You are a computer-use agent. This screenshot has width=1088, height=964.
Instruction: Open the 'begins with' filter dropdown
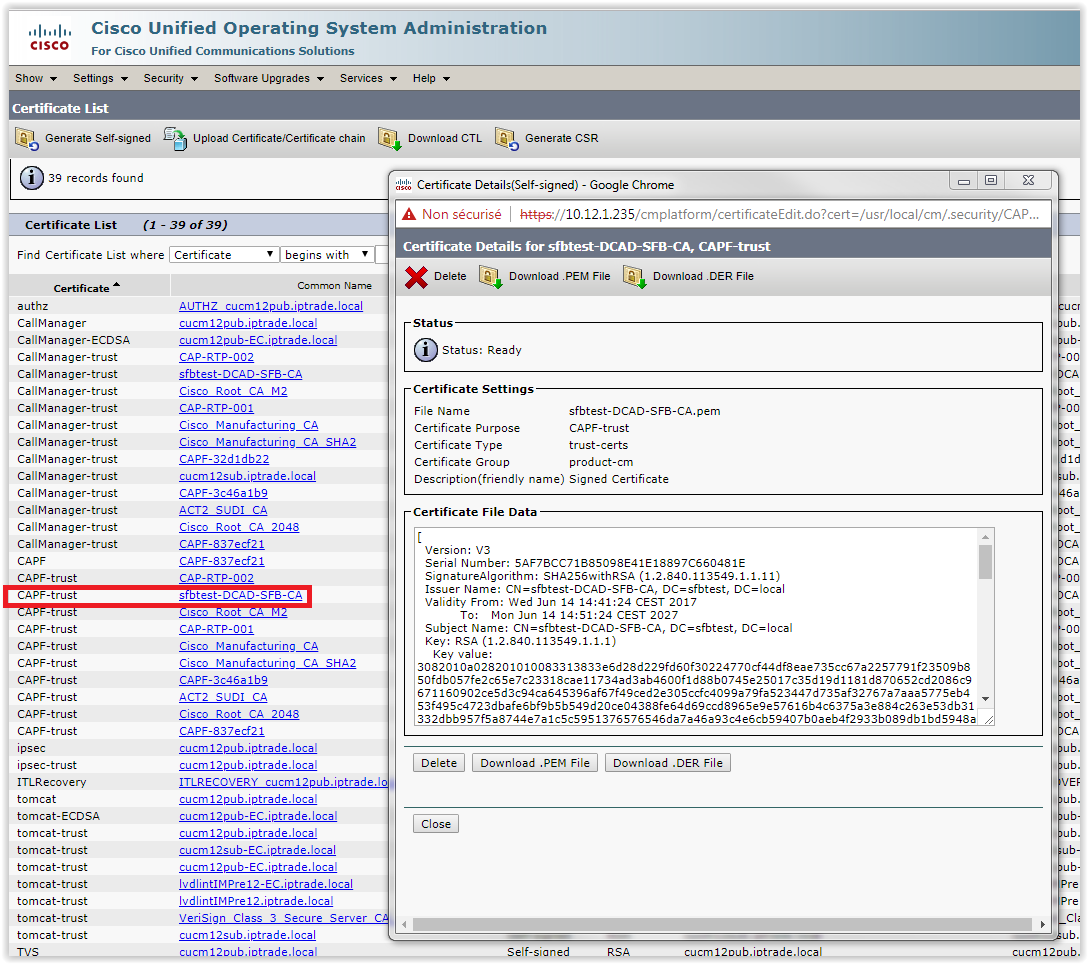coord(327,255)
